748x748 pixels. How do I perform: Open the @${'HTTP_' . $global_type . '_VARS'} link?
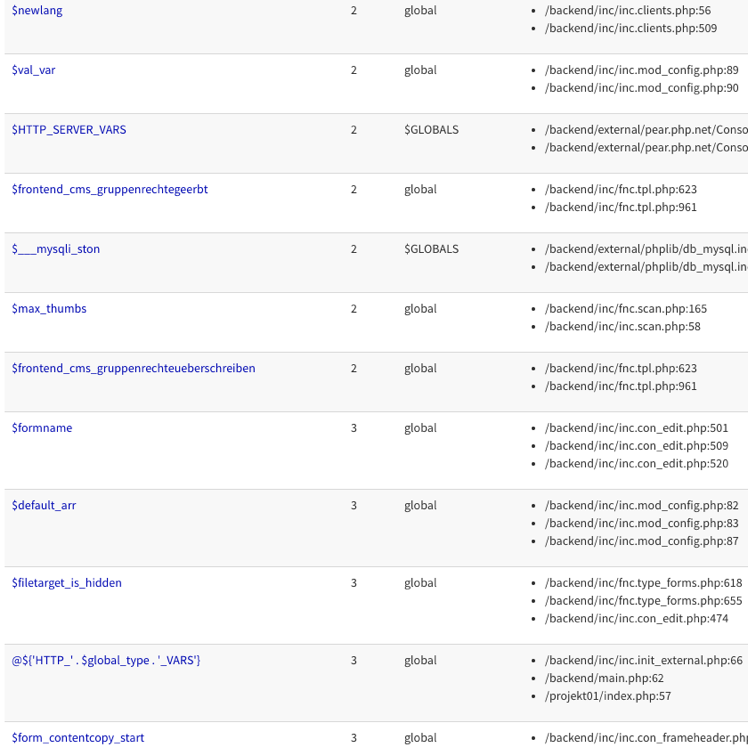click(106, 660)
